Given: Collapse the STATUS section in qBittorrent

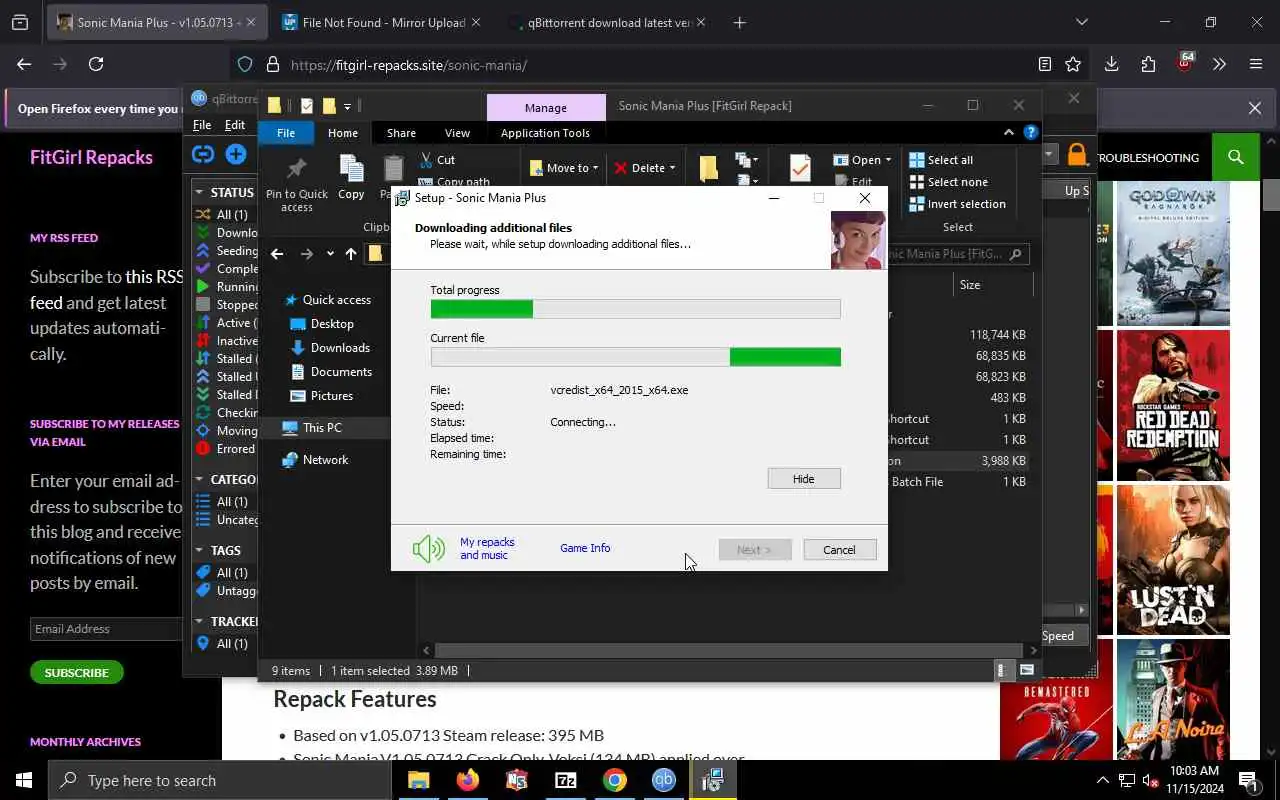Looking at the screenshot, I should click(200, 192).
